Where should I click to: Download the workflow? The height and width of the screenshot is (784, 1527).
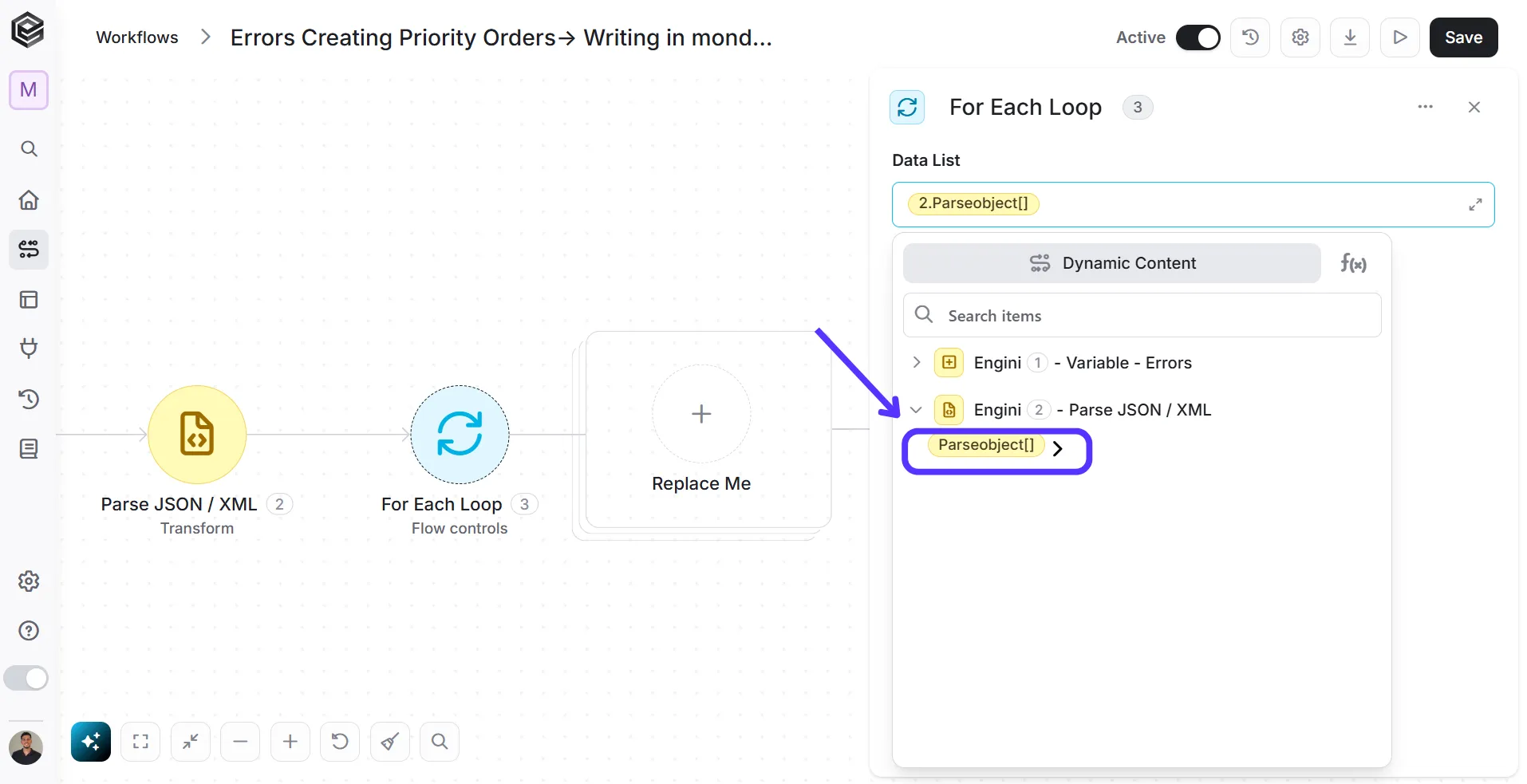1350,37
